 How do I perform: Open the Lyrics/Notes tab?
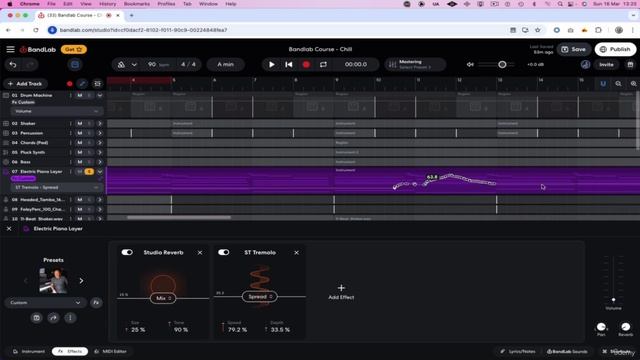point(518,351)
